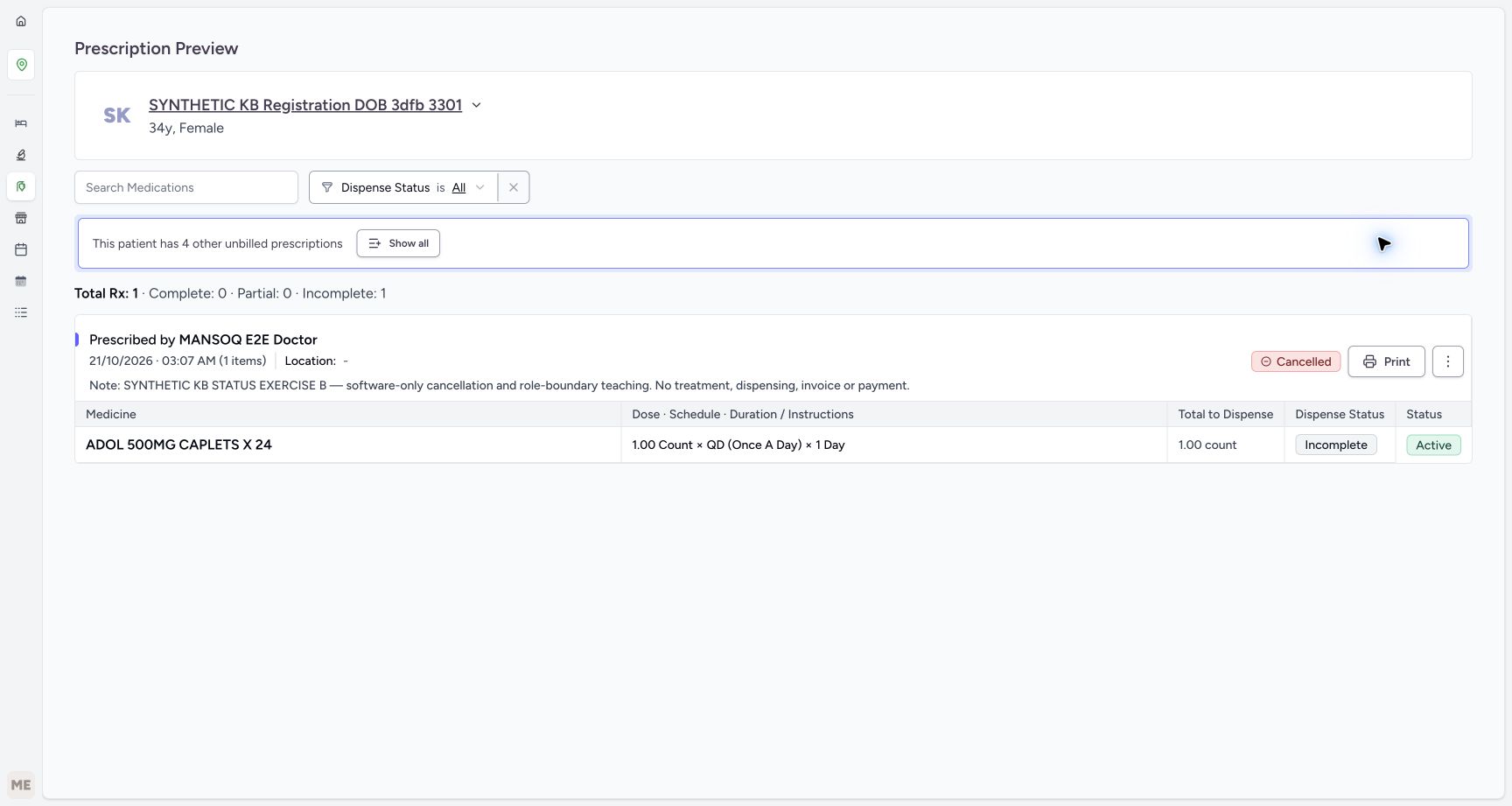Click the Incomplete dispense status badge
The image size is (1512, 806).
[1336, 445]
